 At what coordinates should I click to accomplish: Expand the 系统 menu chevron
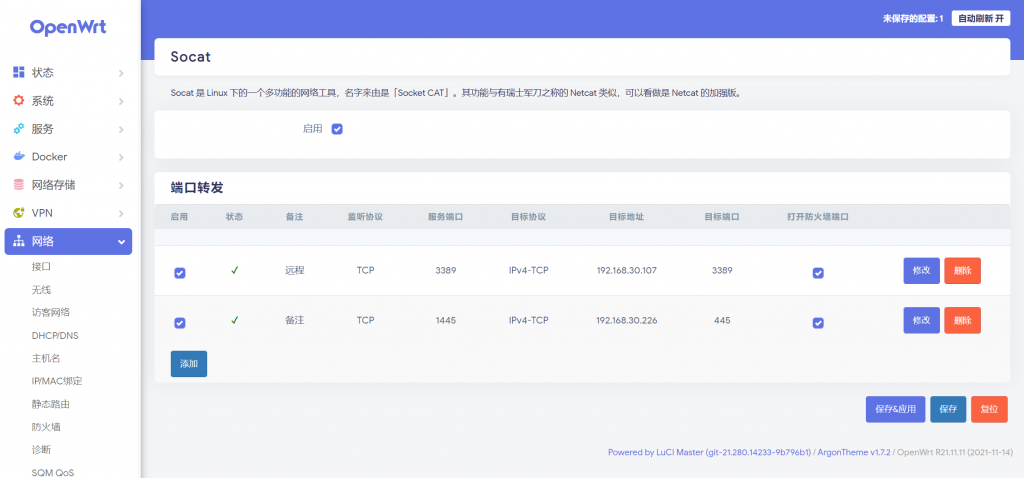pyautogui.click(x=121, y=101)
